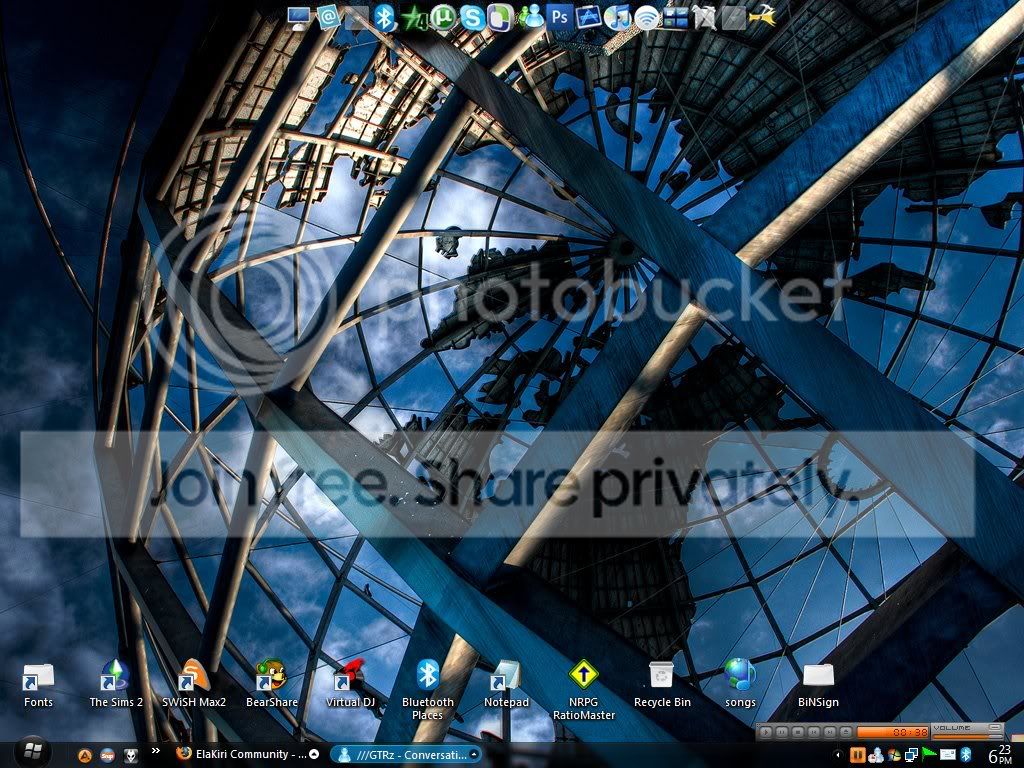Image resolution: width=1024 pixels, height=768 pixels.
Task: Select the songs desktop icon
Action: pyautogui.click(x=740, y=684)
